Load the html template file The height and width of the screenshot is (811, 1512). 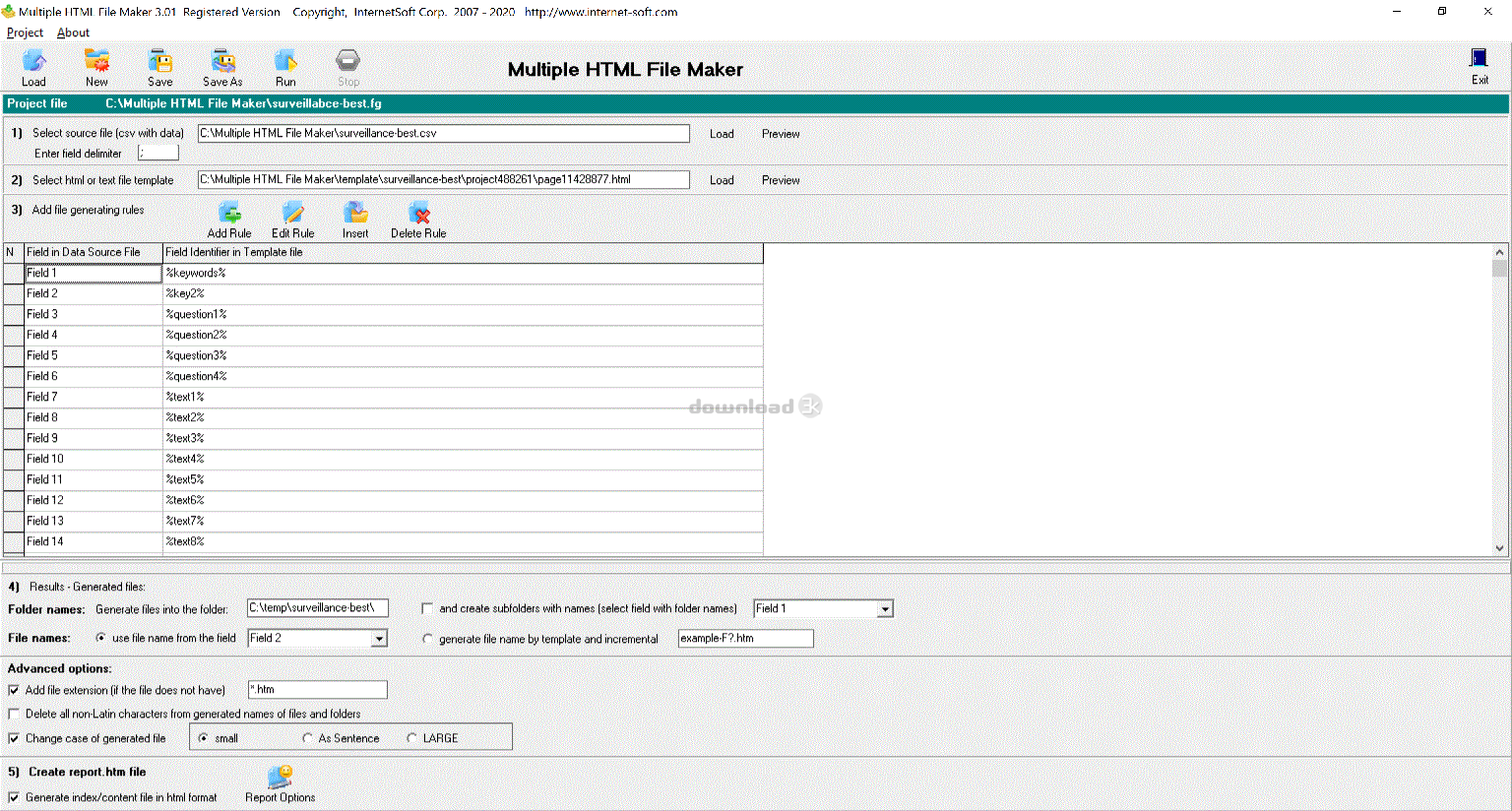pyautogui.click(x=722, y=180)
